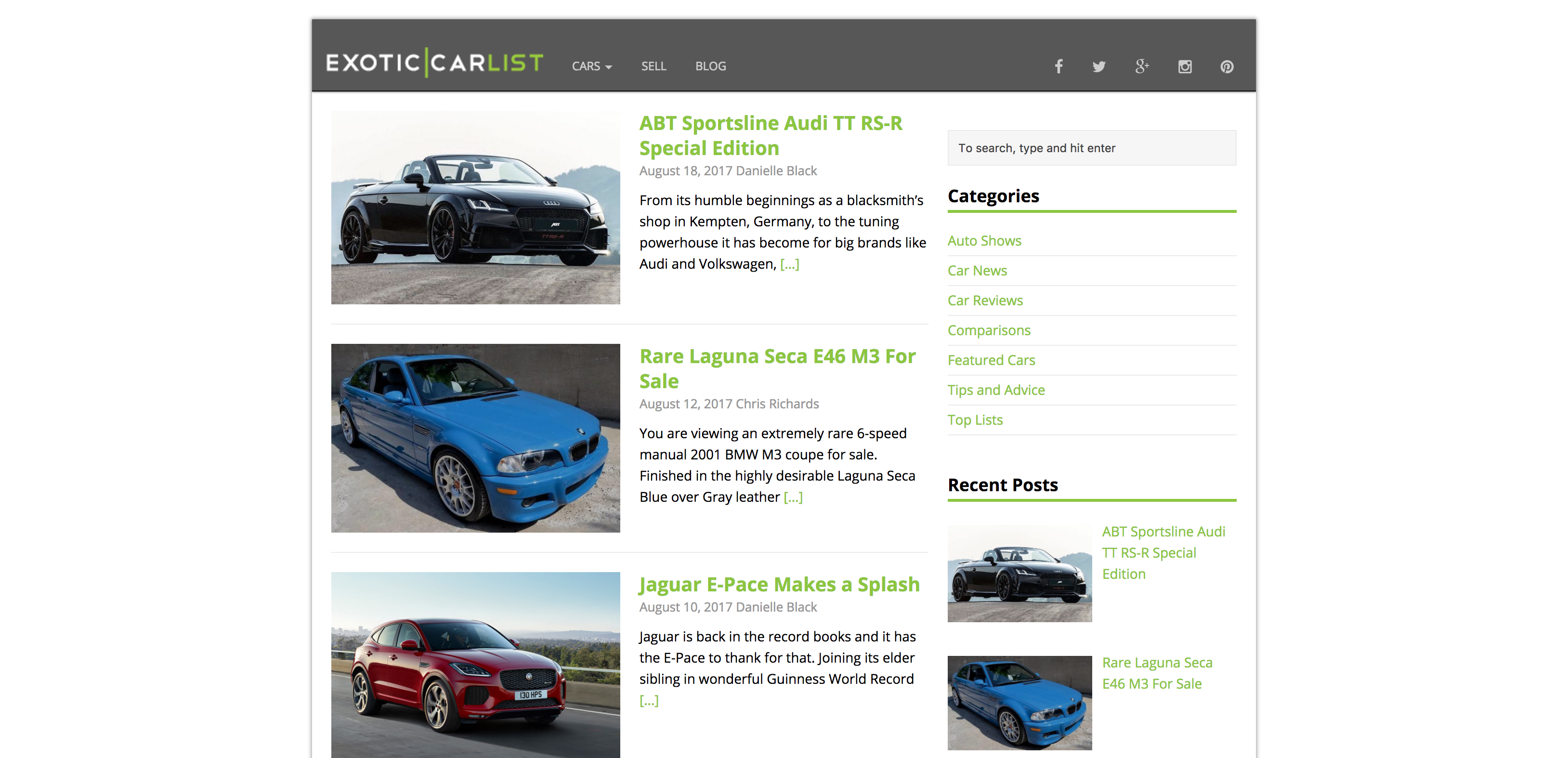Open the Auto Shows category
Screen dimensions: 1568x758
[x=984, y=241]
